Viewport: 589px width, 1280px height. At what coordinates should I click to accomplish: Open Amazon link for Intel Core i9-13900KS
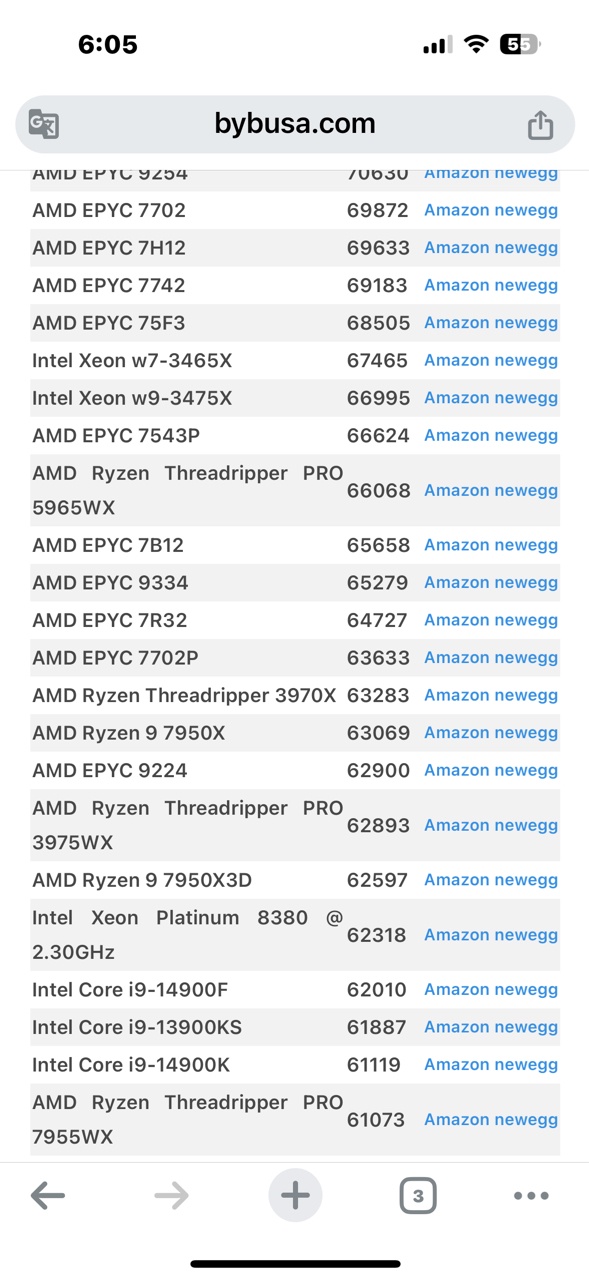[x=456, y=1027]
